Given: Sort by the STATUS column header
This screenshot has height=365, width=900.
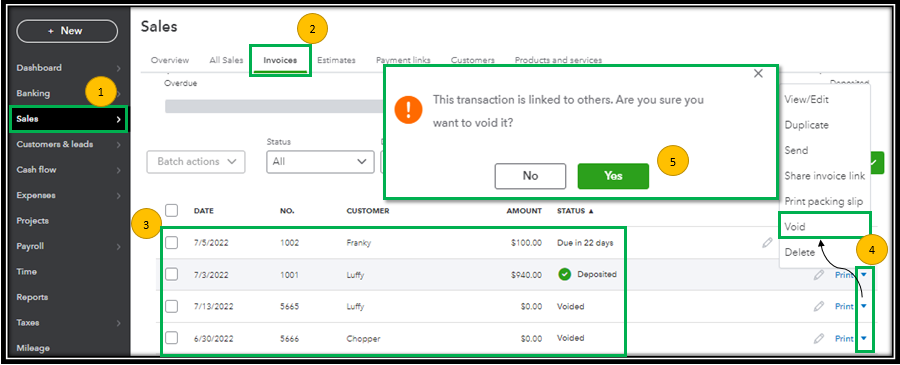Looking at the screenshot, I should (575, 211).
